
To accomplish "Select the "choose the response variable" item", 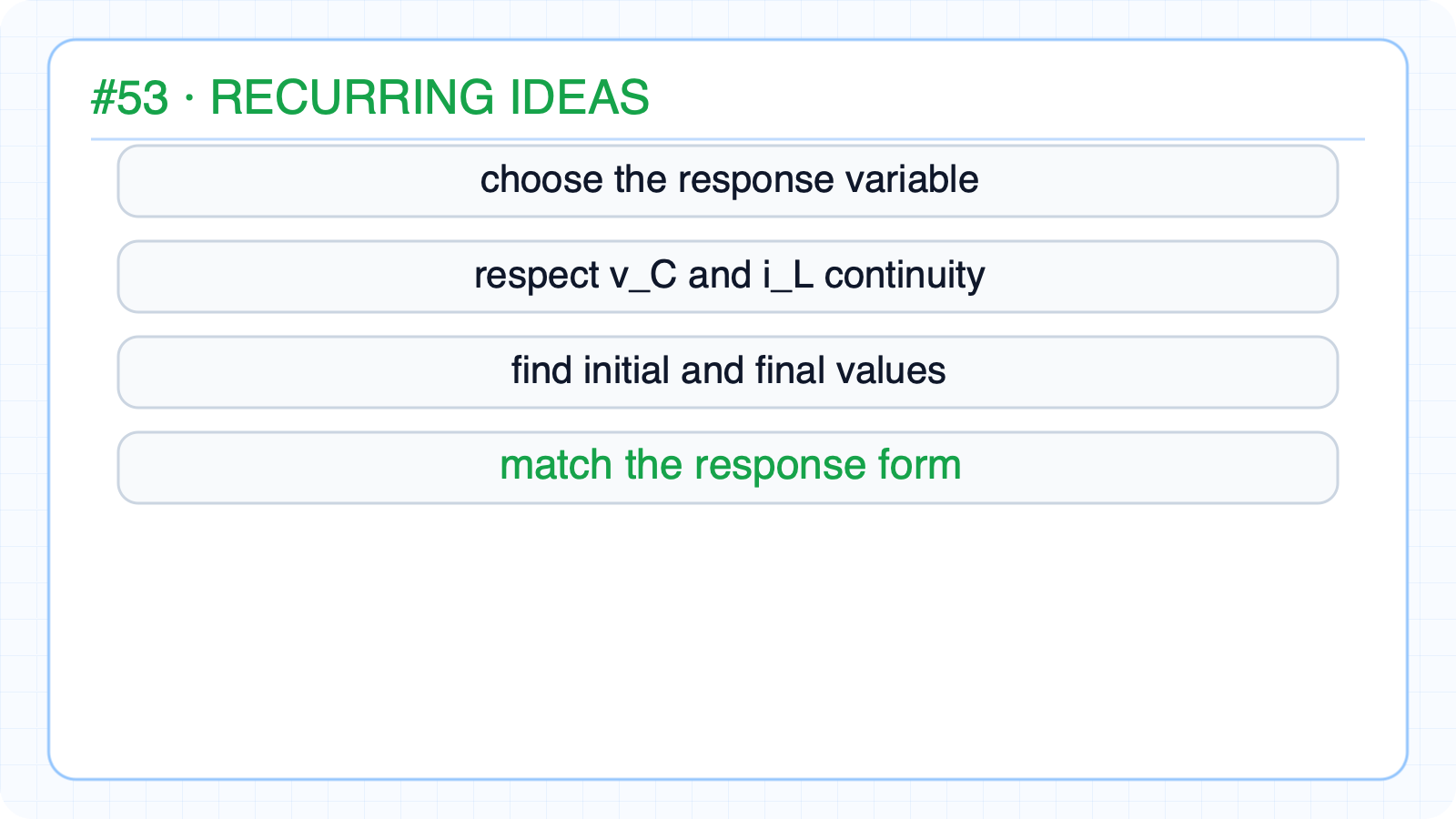I will coord(728,181).
